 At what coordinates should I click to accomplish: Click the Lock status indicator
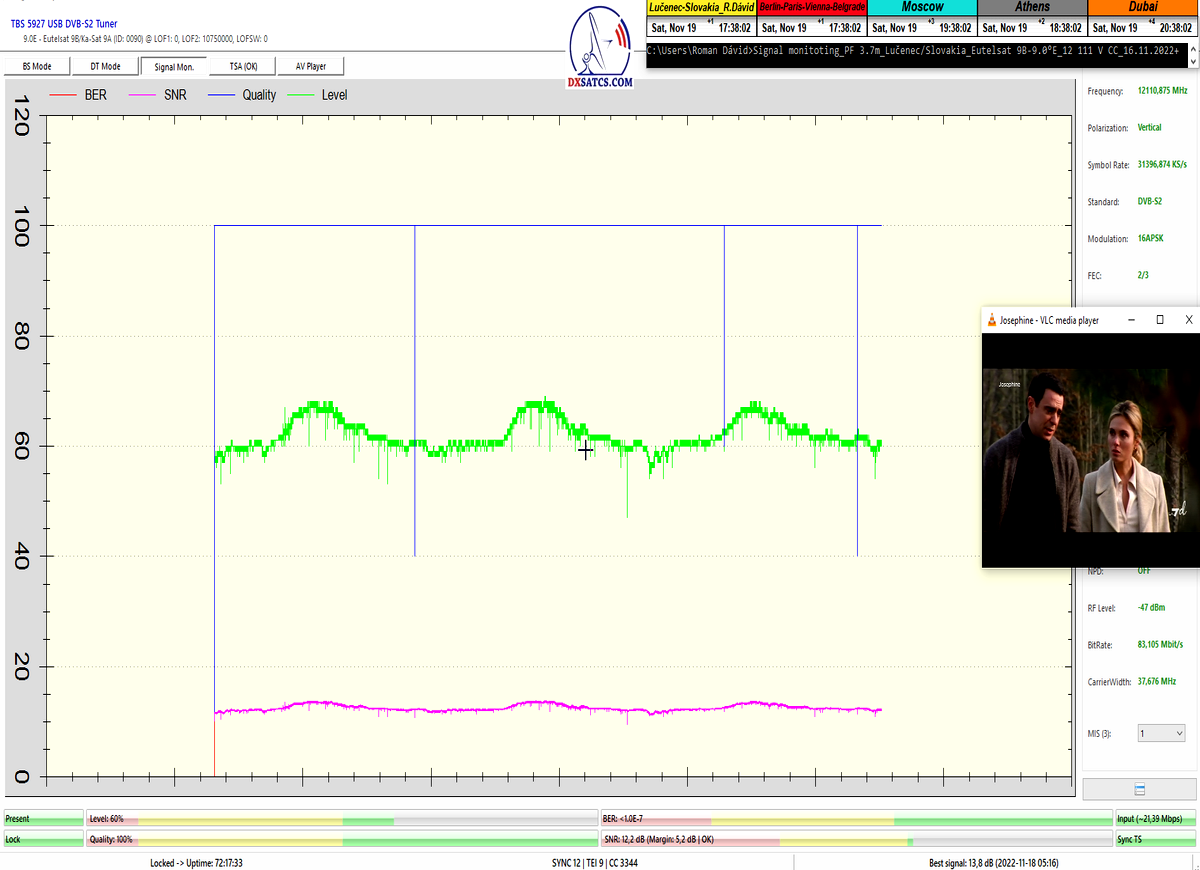[43, 839]
